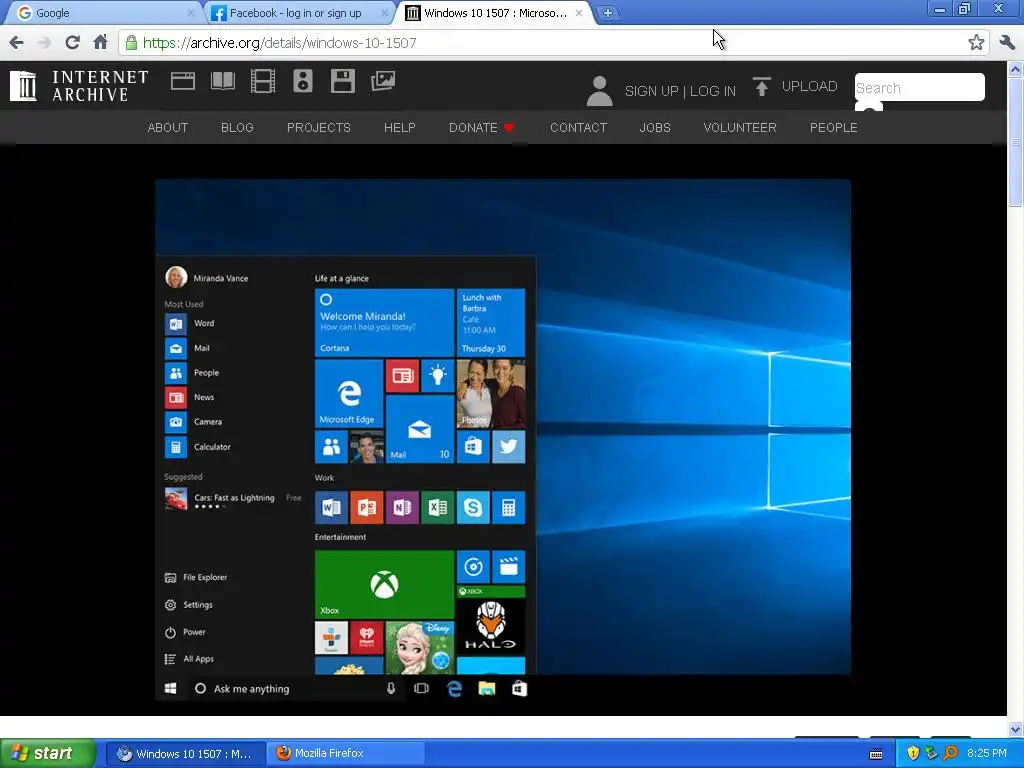The height and width of the screenshot is (768, 1024).
Task: Switch to Windows 10 1507 taskbar button
Action: [x=185, y=754]
